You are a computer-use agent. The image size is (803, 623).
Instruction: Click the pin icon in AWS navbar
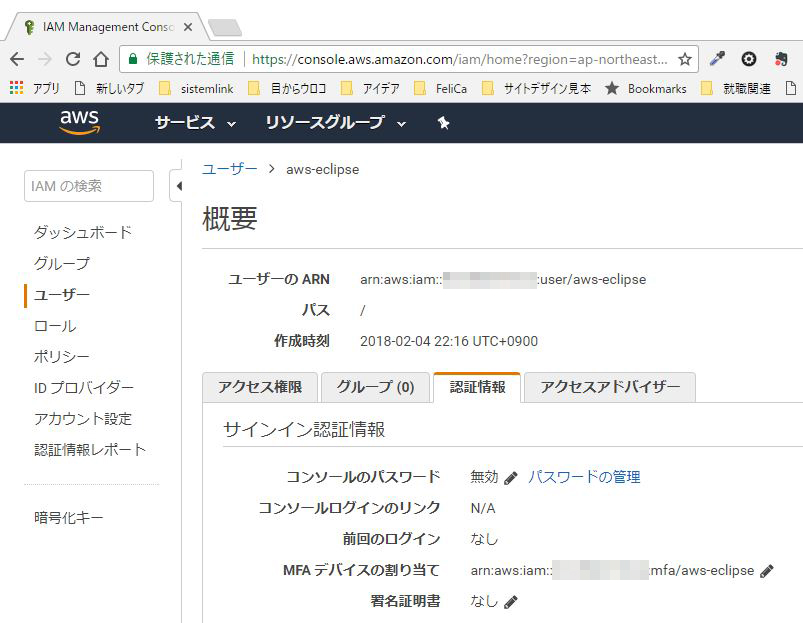point(443,123)
